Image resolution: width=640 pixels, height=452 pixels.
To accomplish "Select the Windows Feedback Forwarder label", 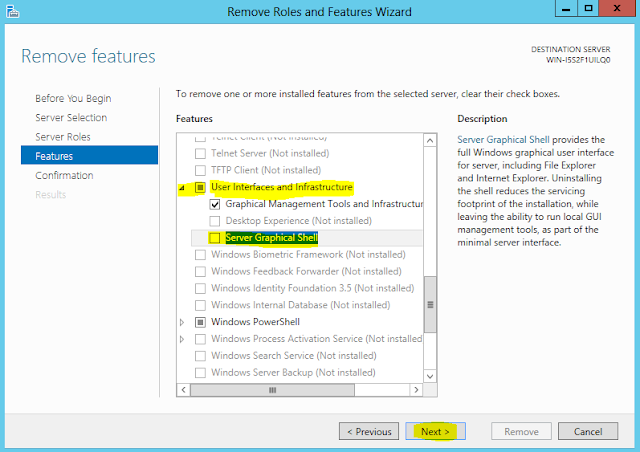I will pyautogui.click(x=306, y=272).
